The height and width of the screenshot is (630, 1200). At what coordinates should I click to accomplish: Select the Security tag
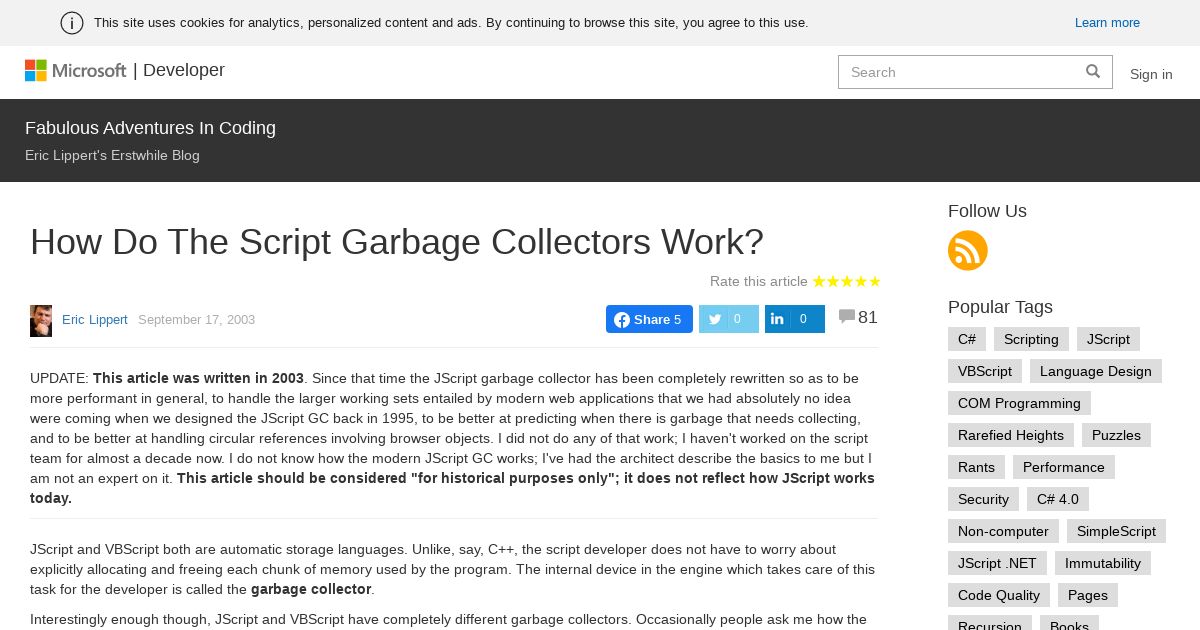tap(983, 499)
